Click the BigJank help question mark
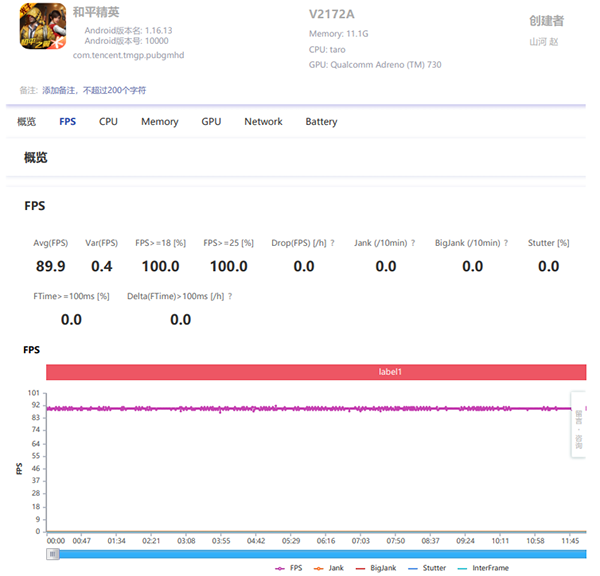 [x=506, y=243]
